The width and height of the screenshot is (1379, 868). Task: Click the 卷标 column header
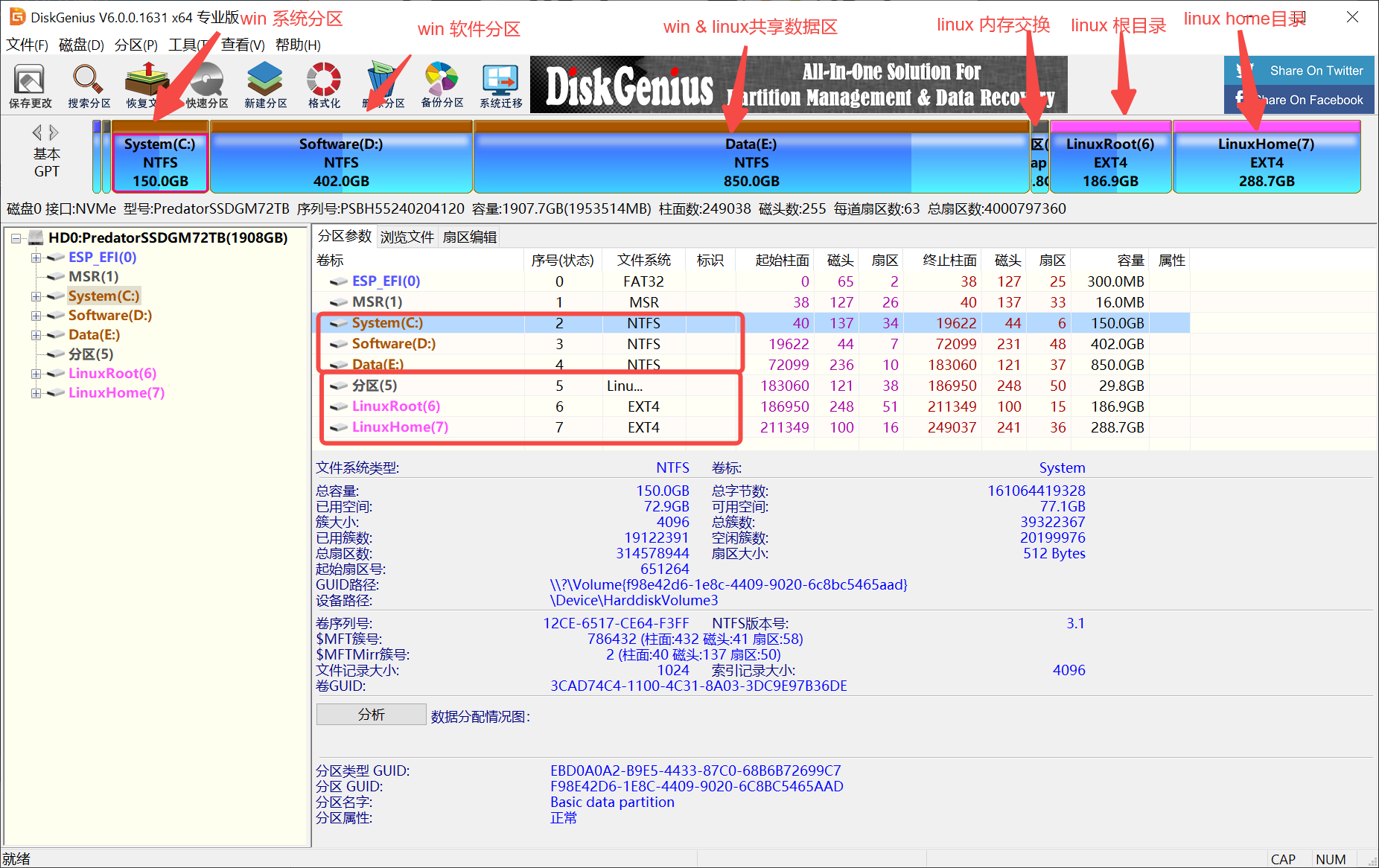click(419, 261)
